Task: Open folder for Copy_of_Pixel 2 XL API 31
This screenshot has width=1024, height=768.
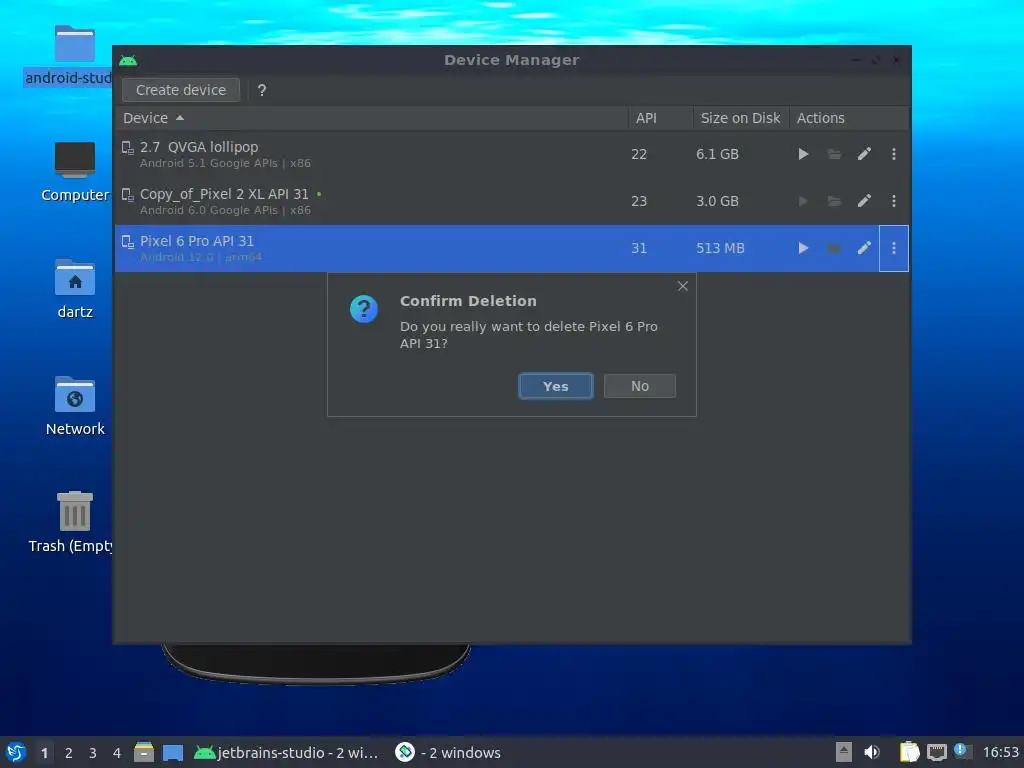Action: [834, 201]
